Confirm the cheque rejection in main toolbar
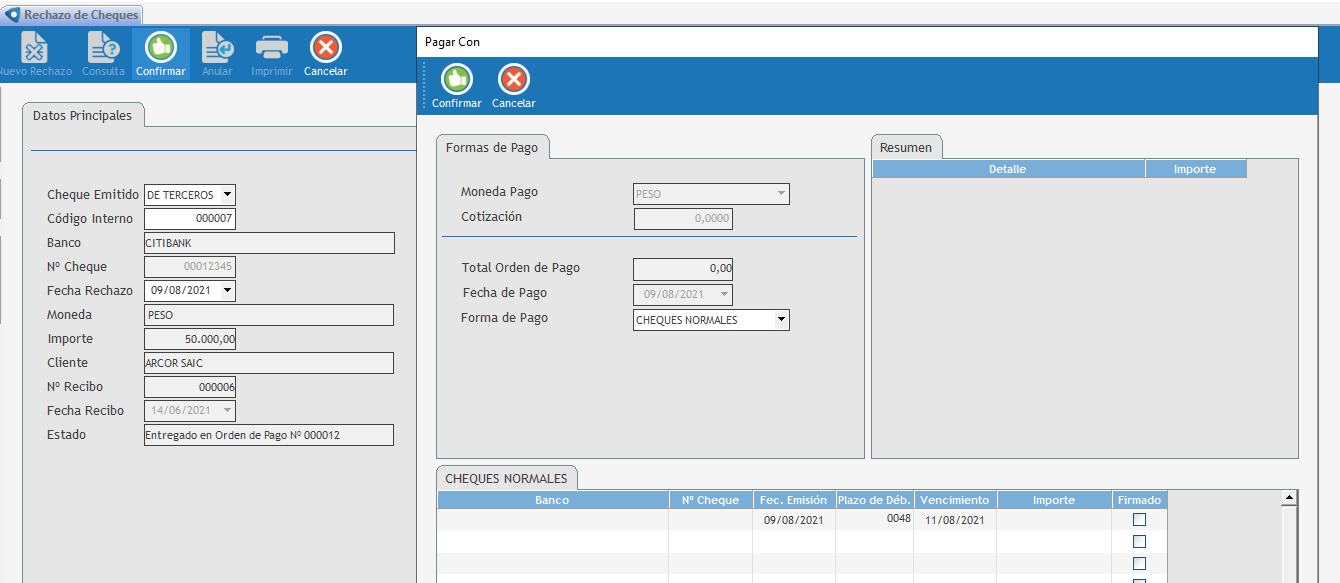 [160, 49]
